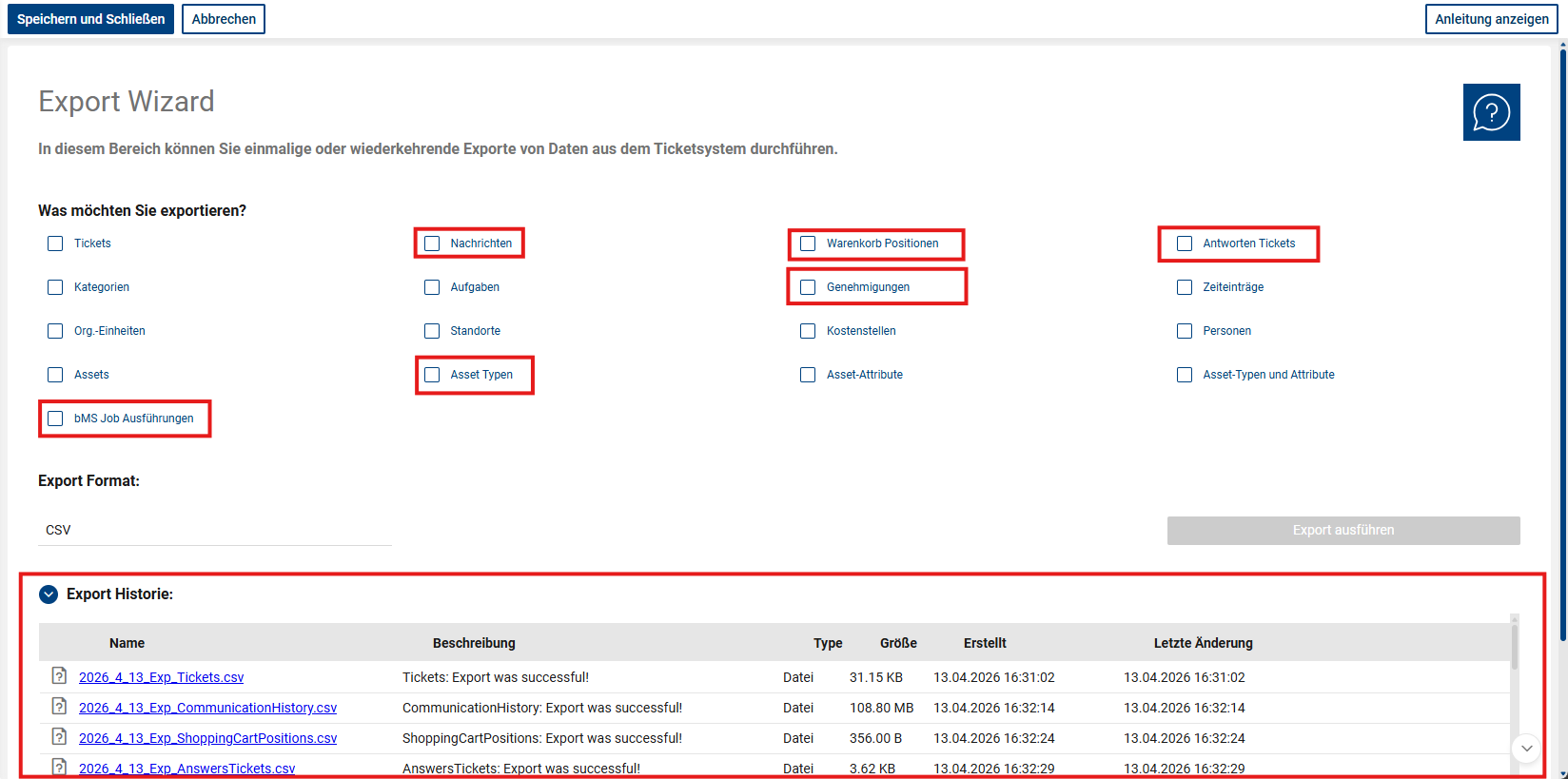Open 2026_4_13_Exp_ShoppingCartPositions.csv link
The height and width of the screenshot is (779, 1568).
(207, 738)
